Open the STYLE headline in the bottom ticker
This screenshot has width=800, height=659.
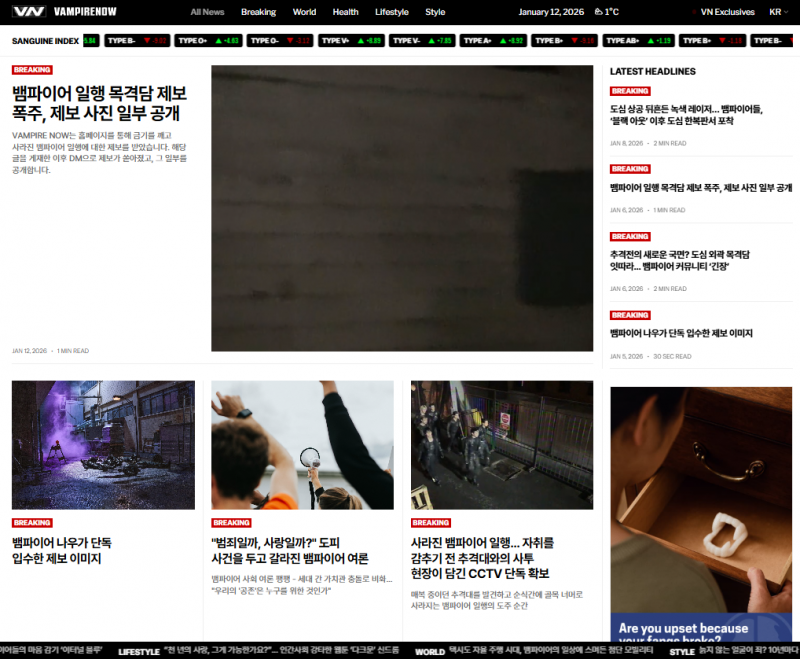[x=734, y=651]
